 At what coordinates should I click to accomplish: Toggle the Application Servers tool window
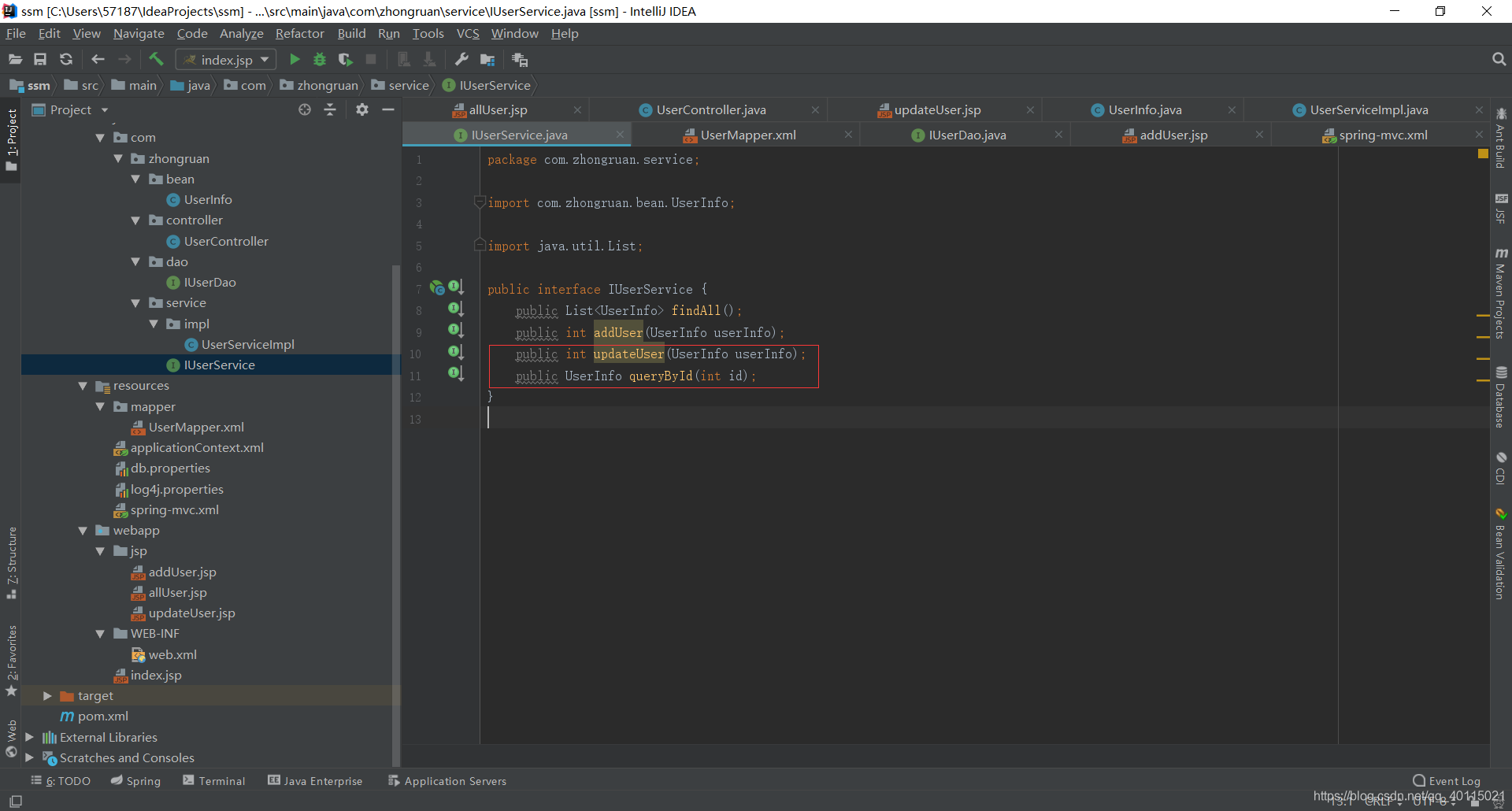(447, 780)
